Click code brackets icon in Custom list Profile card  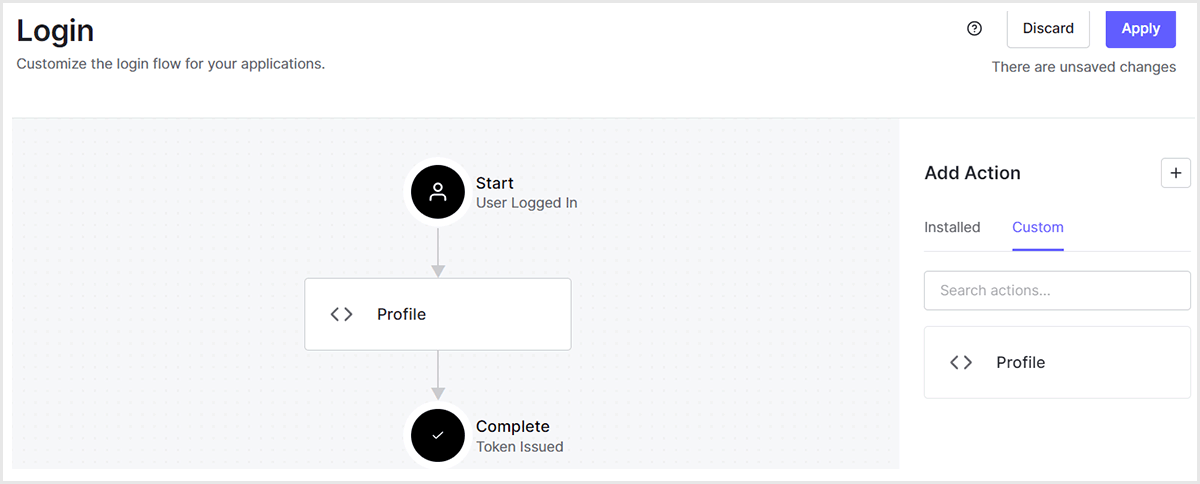(961, 362)
